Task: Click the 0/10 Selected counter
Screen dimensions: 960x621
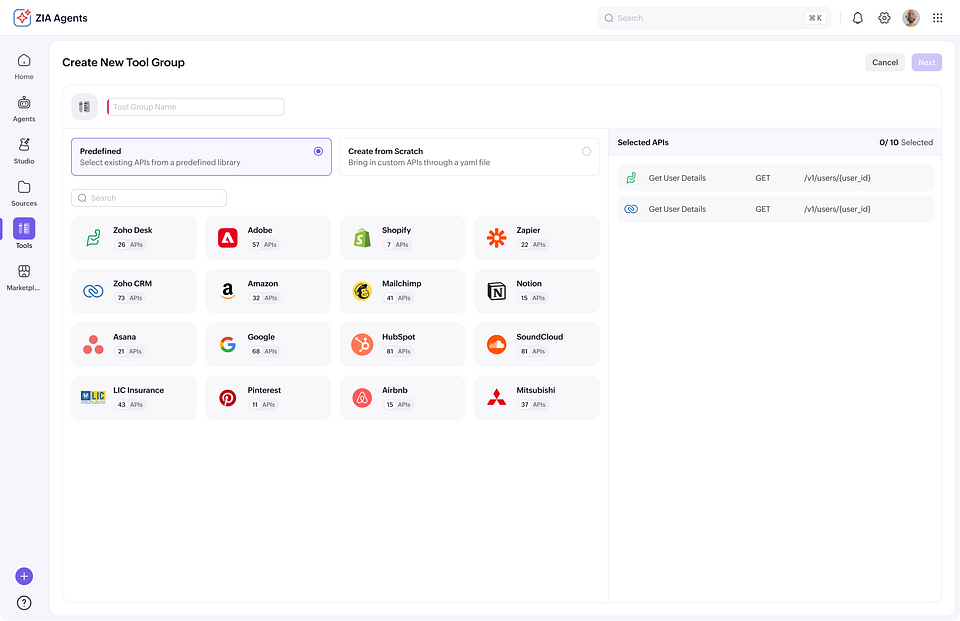Action: tap(906, 142)
